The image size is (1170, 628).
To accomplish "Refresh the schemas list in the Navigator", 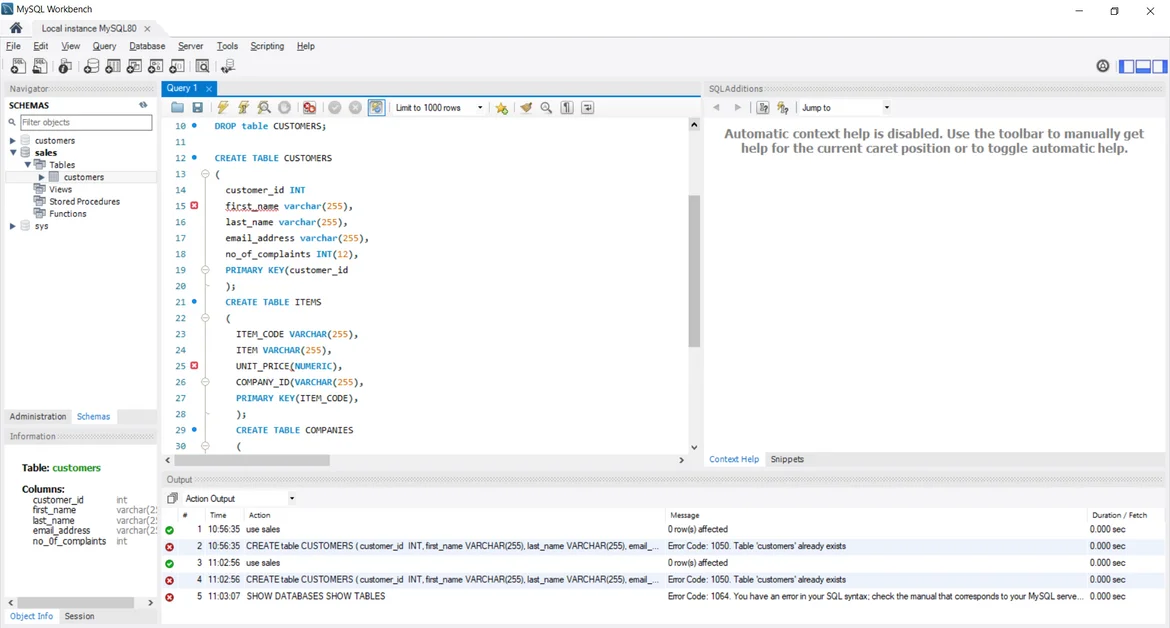I will 143,105.
